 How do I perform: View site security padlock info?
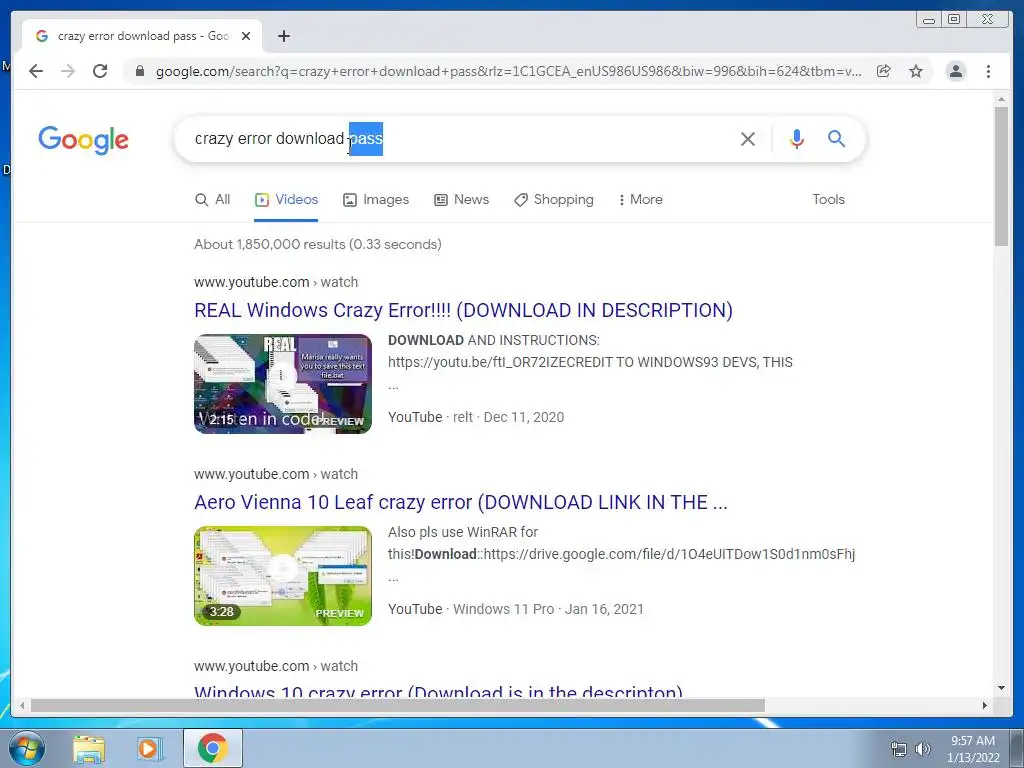(x=139, y=71)
